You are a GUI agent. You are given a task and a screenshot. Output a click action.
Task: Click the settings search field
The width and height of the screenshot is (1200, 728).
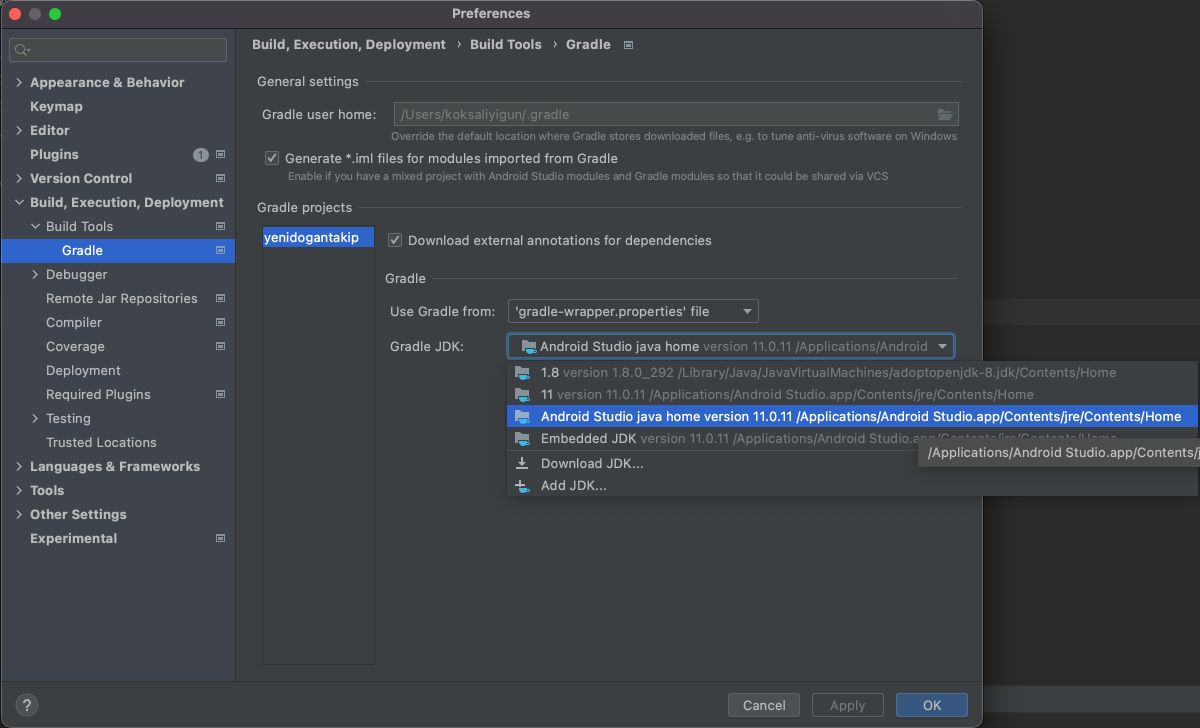pos(118,50)
